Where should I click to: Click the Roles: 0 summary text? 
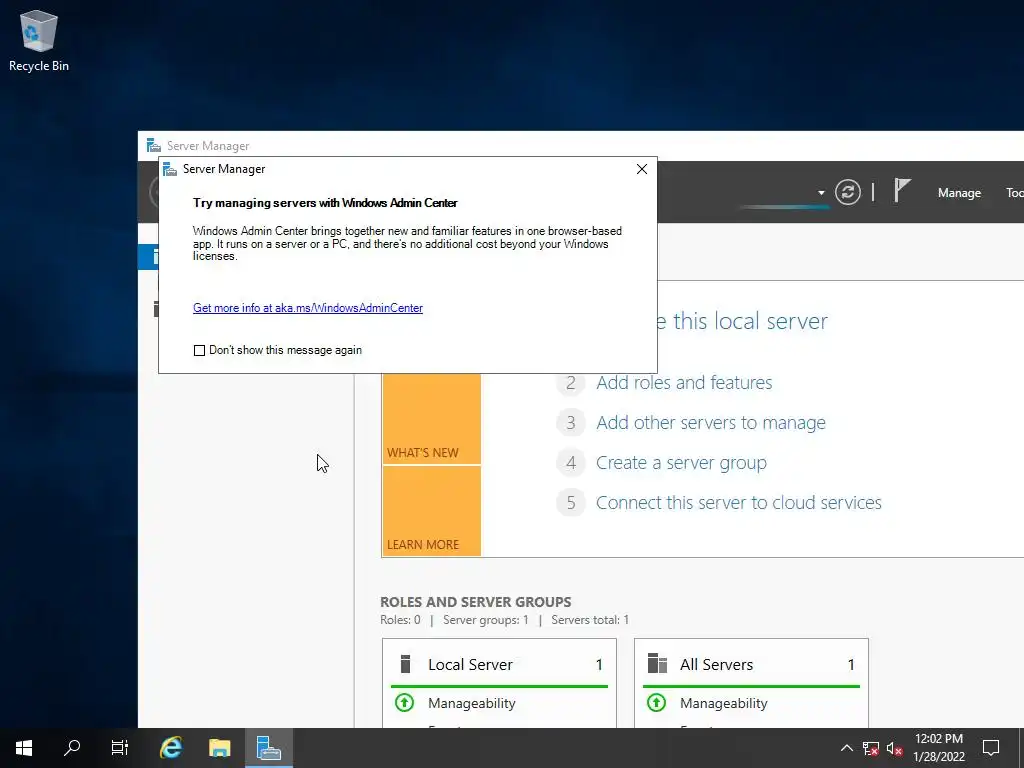[x=400, y=620]
